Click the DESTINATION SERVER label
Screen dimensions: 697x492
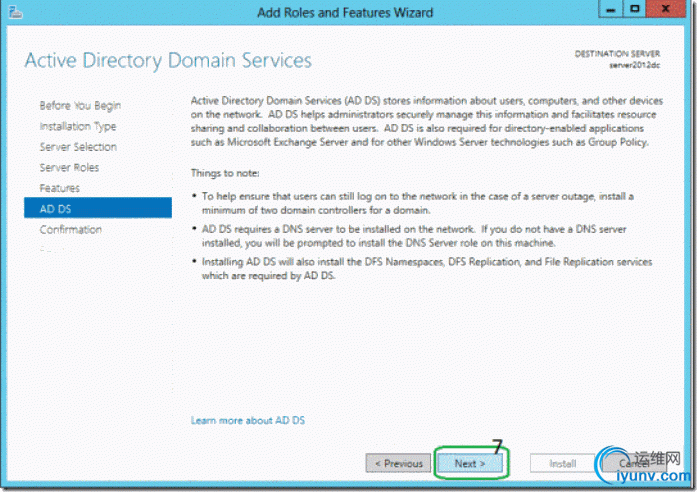617,54
